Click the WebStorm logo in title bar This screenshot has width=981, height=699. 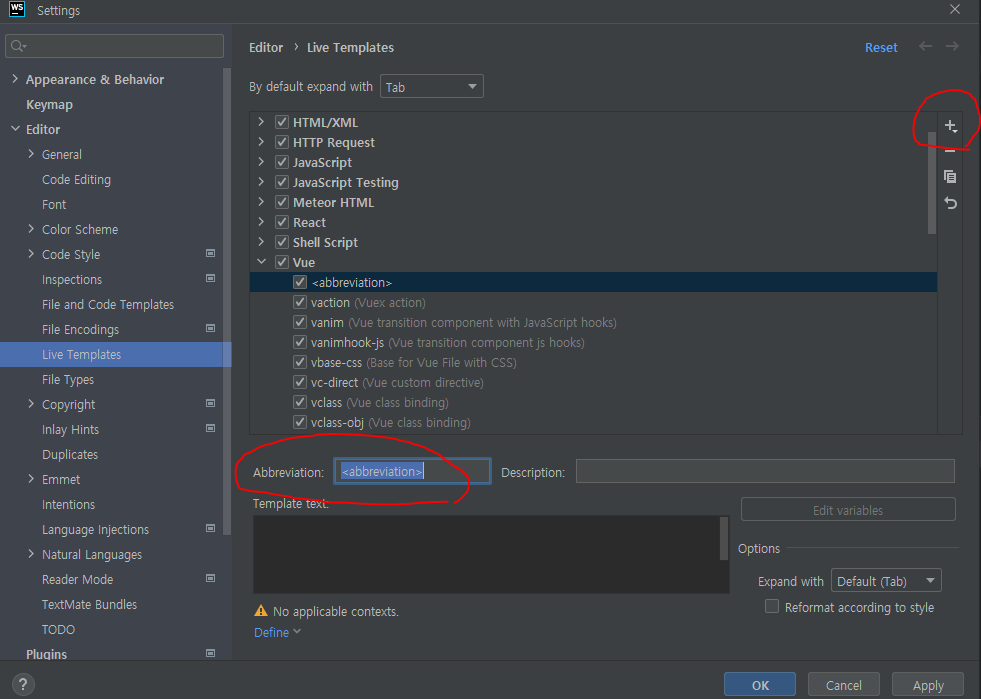(17, 9)
